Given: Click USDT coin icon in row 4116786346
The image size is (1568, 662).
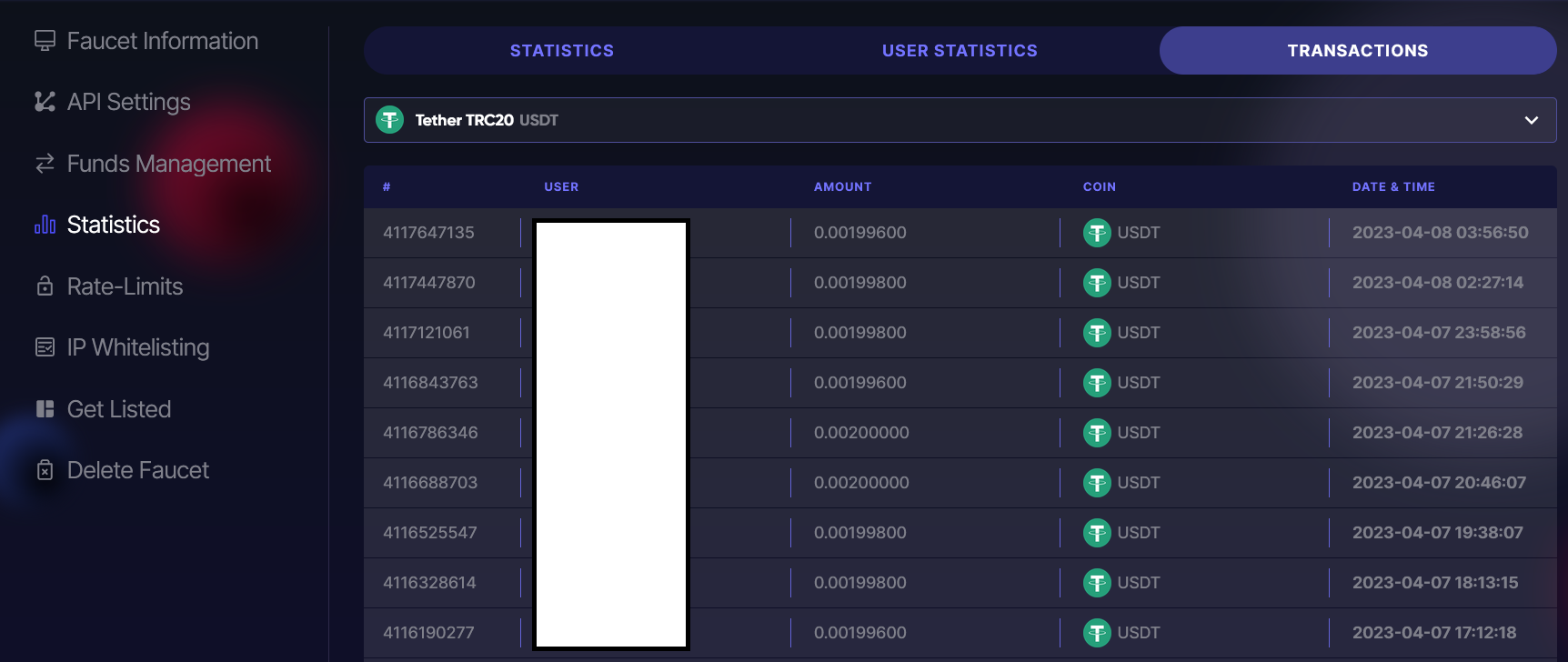Looking at the screenshot, I should tap(1097, 433).
